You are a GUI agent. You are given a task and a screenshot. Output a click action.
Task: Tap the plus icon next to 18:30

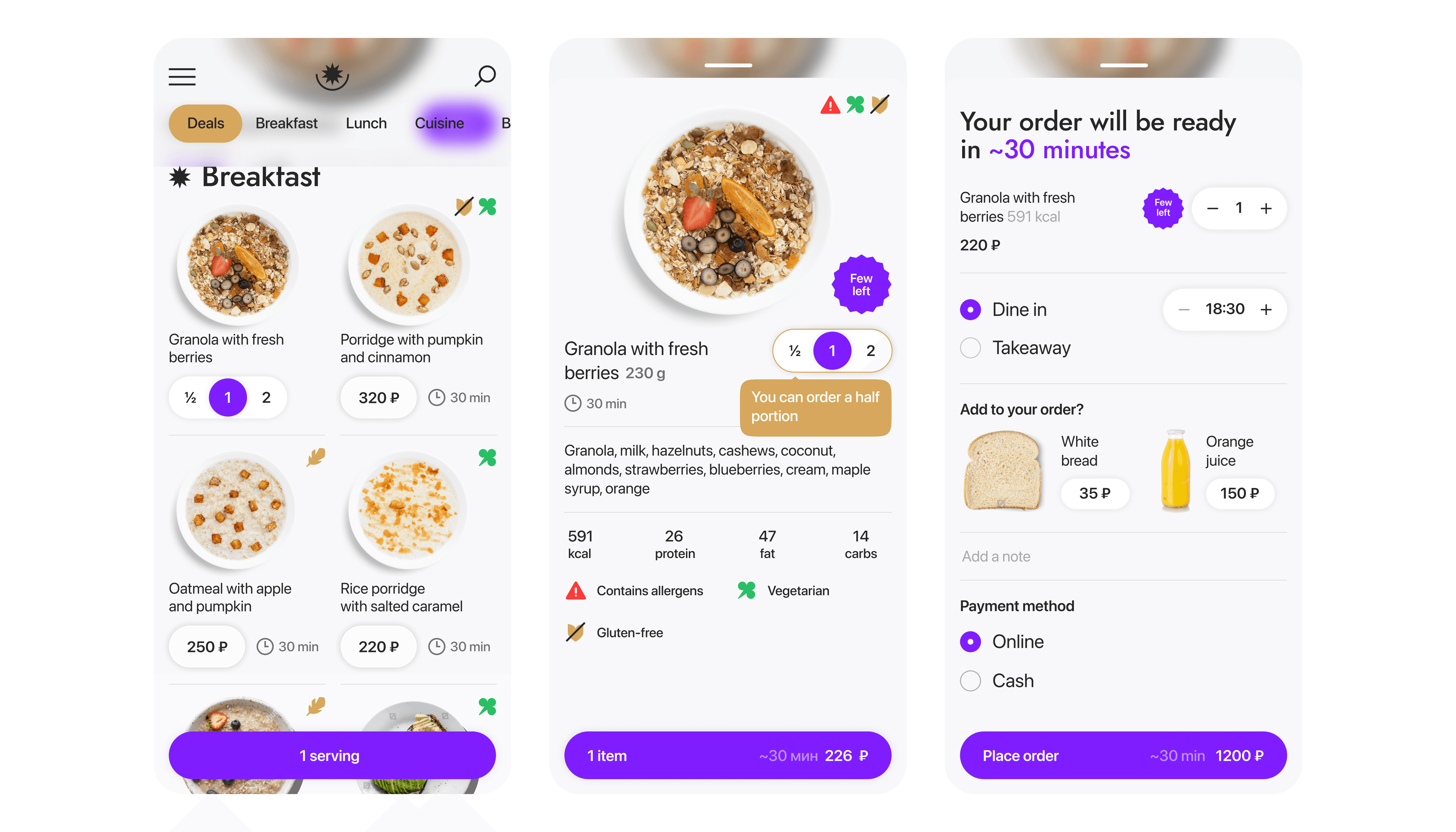[x=1265, y=310]
